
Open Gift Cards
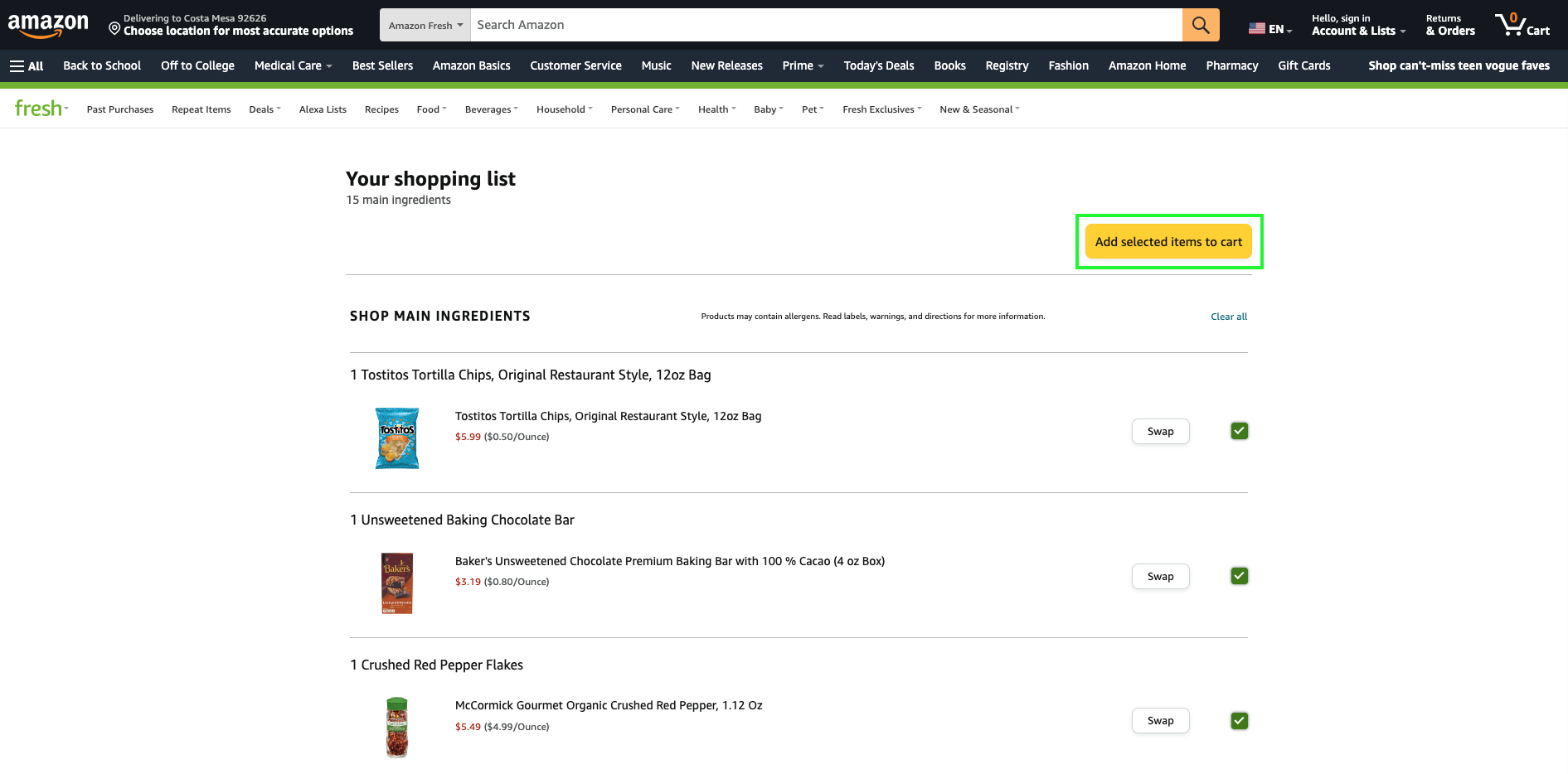[1303, 66]
